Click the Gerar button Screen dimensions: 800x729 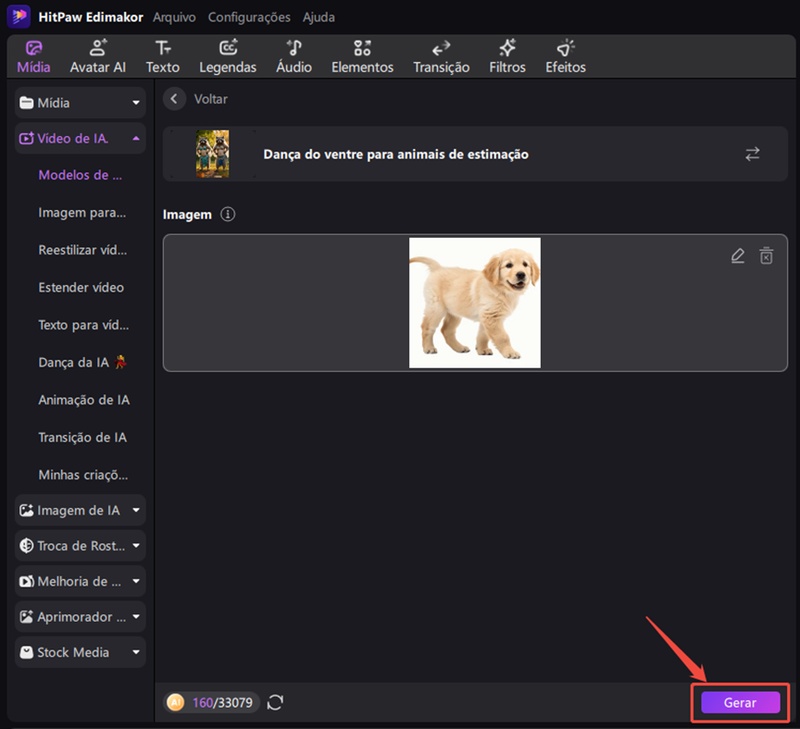coord(739,702)
